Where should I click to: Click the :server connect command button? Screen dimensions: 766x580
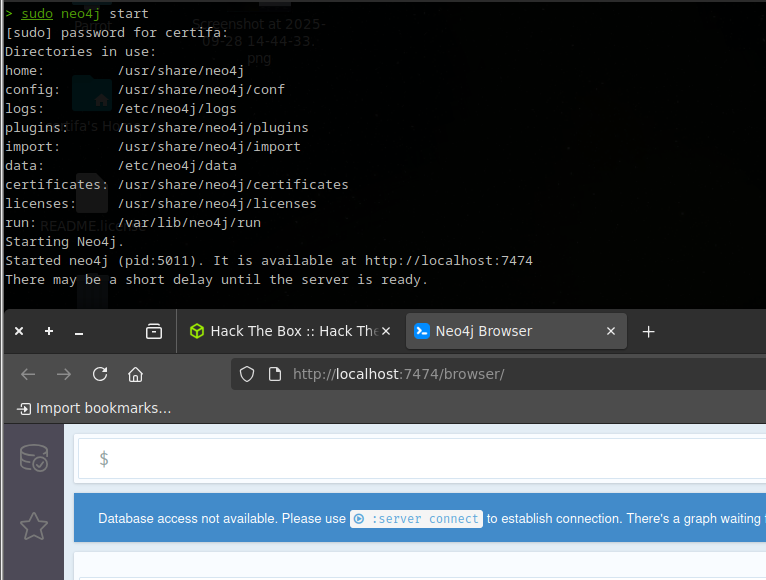(416, 518)
